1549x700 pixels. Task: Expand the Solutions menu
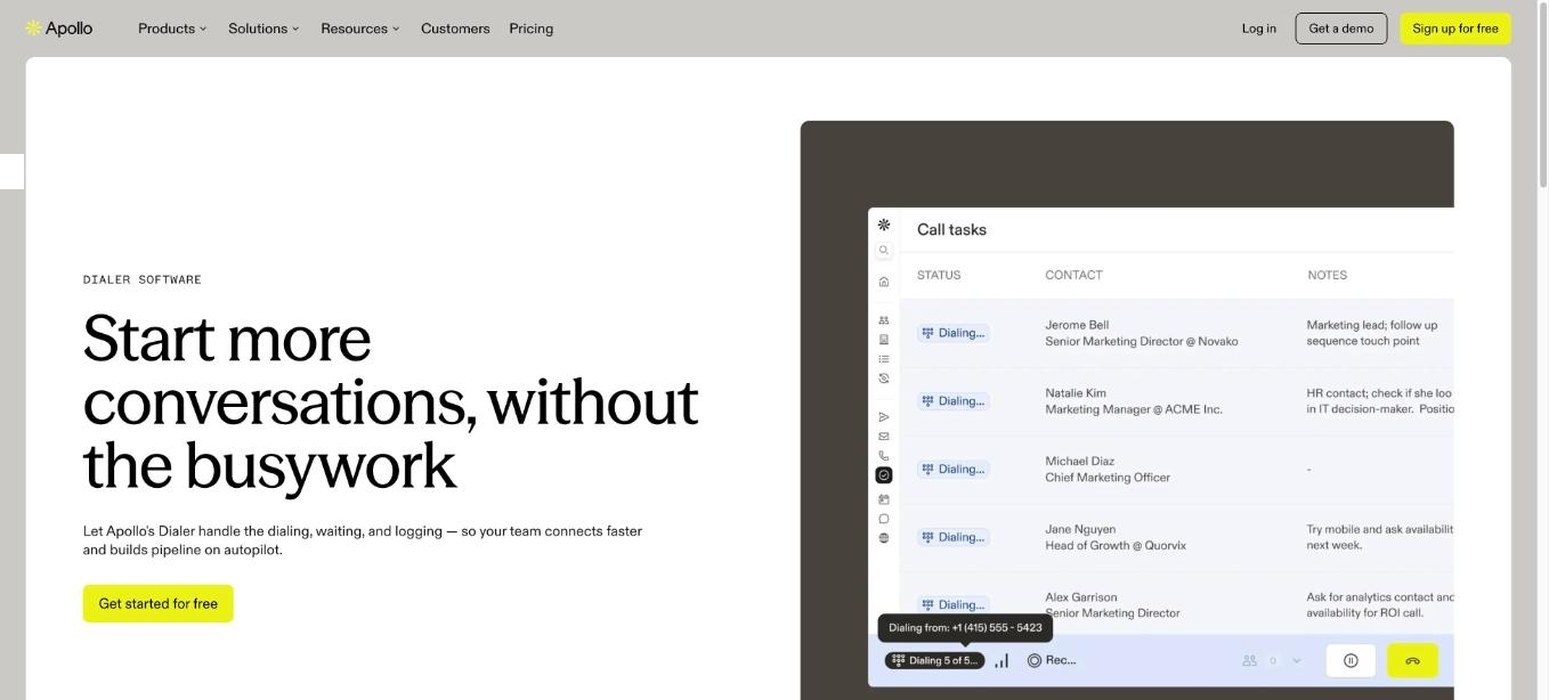[x=263, y=29]
